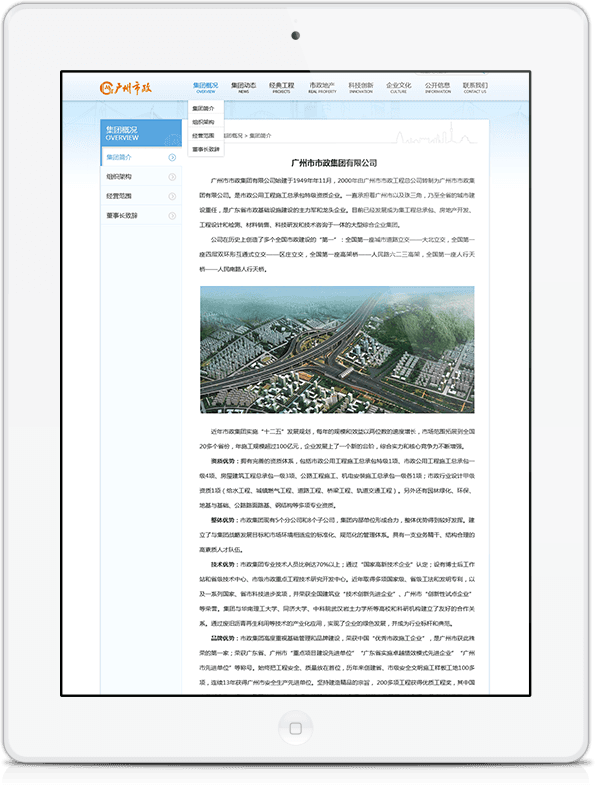This screenshot has height=787, width=596.
Task: Choose 董事长致辞 from the Overview dropdown
Action: coord(206,149)
